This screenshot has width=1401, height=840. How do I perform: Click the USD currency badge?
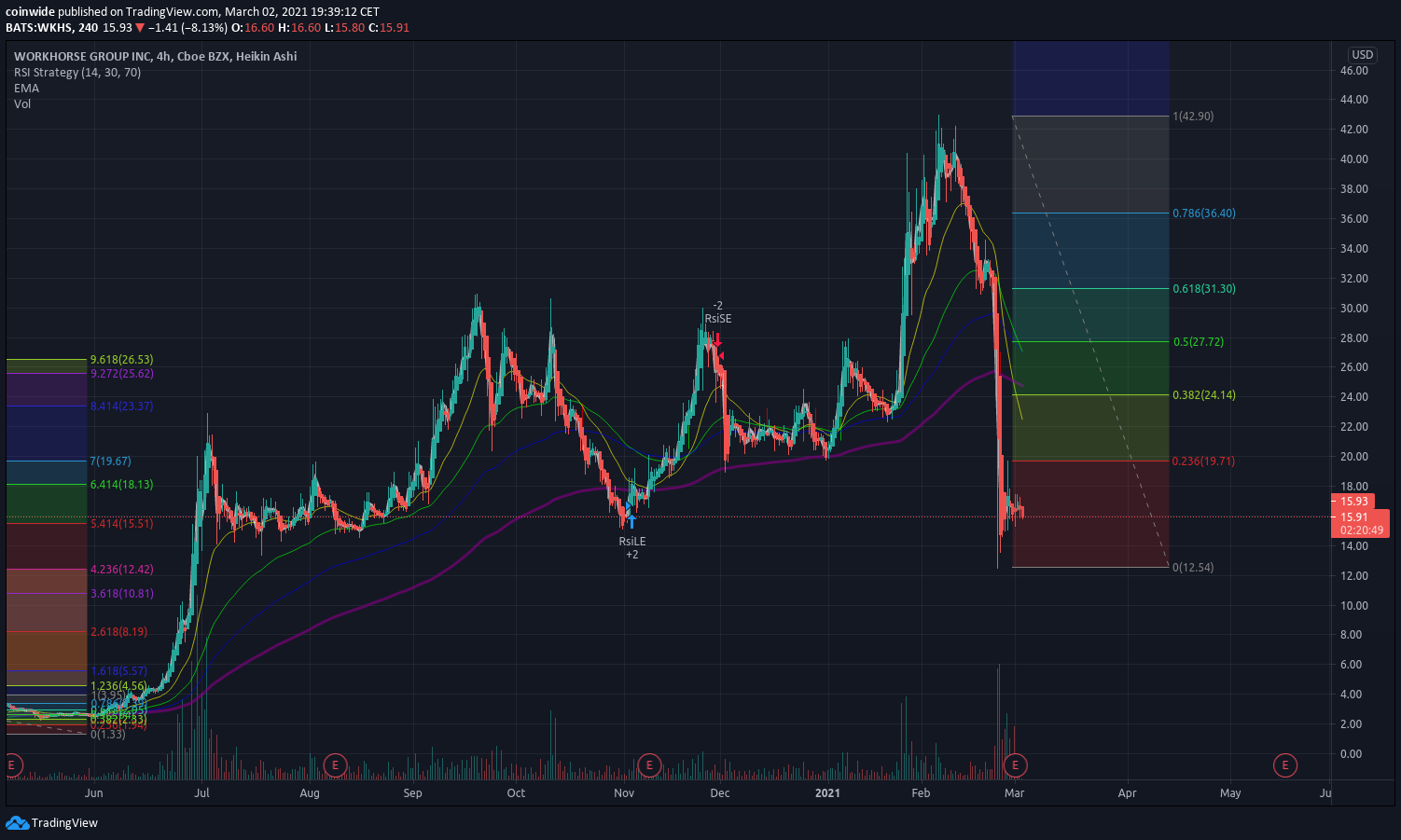click(1363, 55)
